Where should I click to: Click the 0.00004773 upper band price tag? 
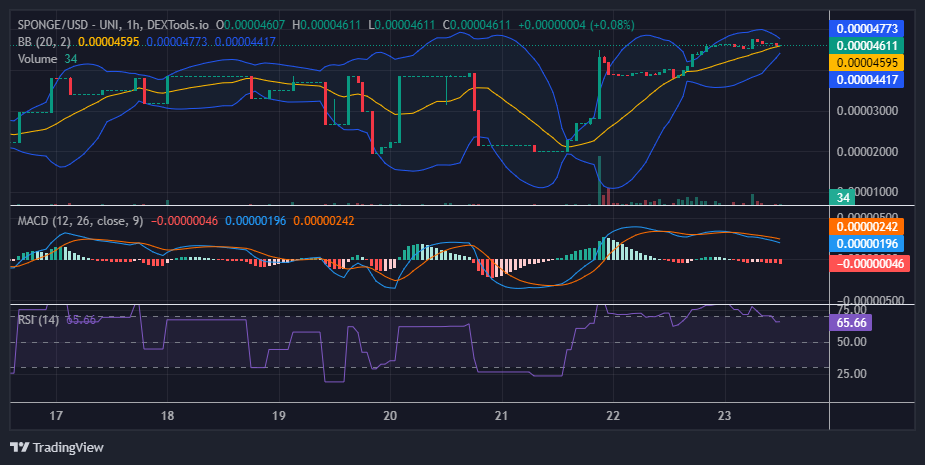pyautogui.click(x=867, y=28)
